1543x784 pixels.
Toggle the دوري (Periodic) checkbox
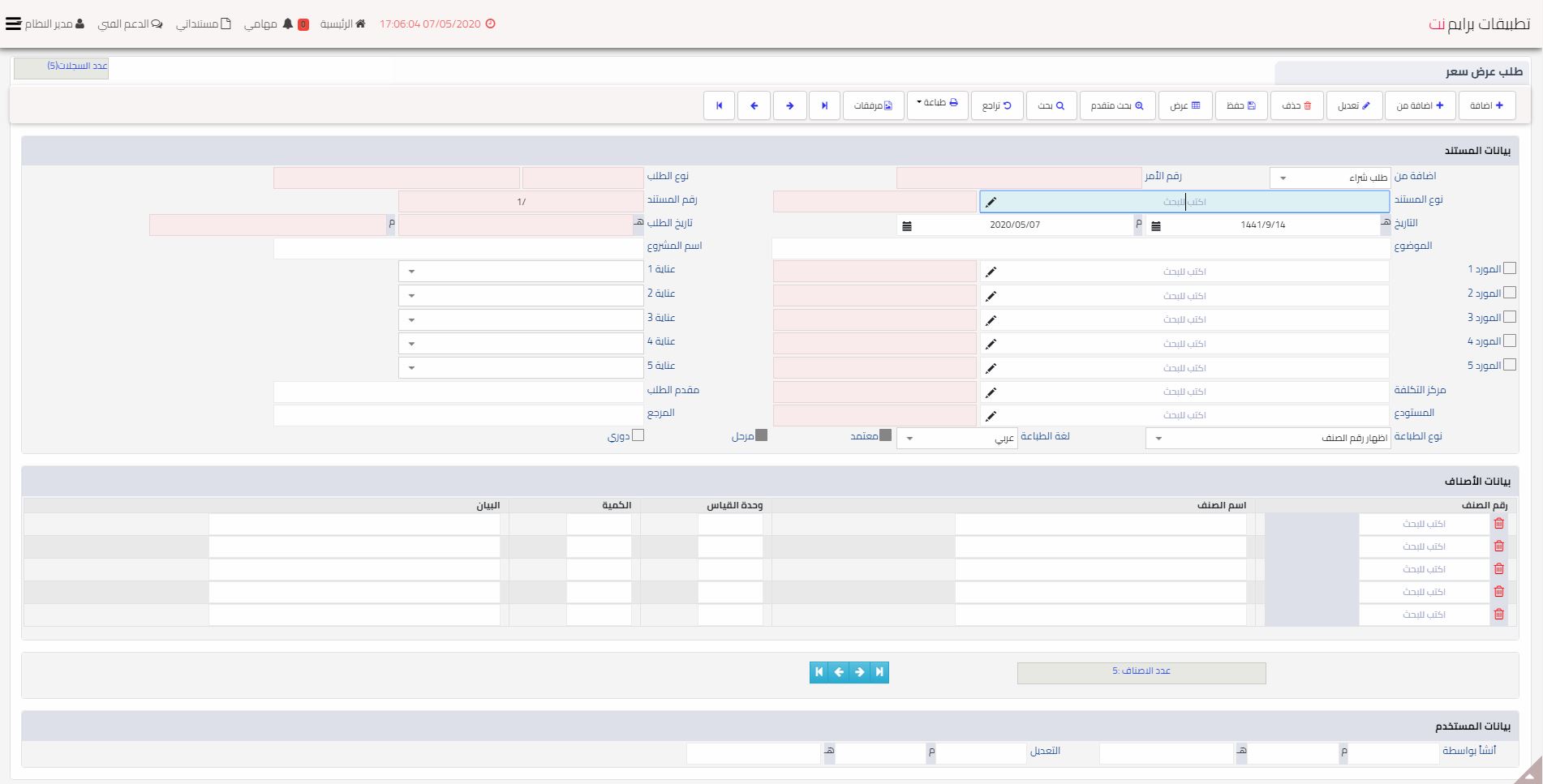coord(638,436)
